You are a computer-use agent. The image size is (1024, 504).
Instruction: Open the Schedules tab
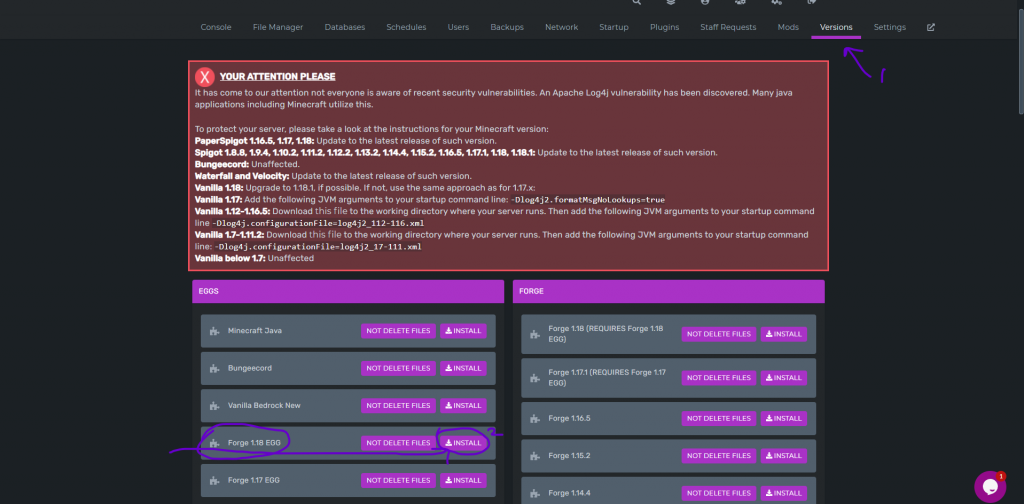(406, 27)
